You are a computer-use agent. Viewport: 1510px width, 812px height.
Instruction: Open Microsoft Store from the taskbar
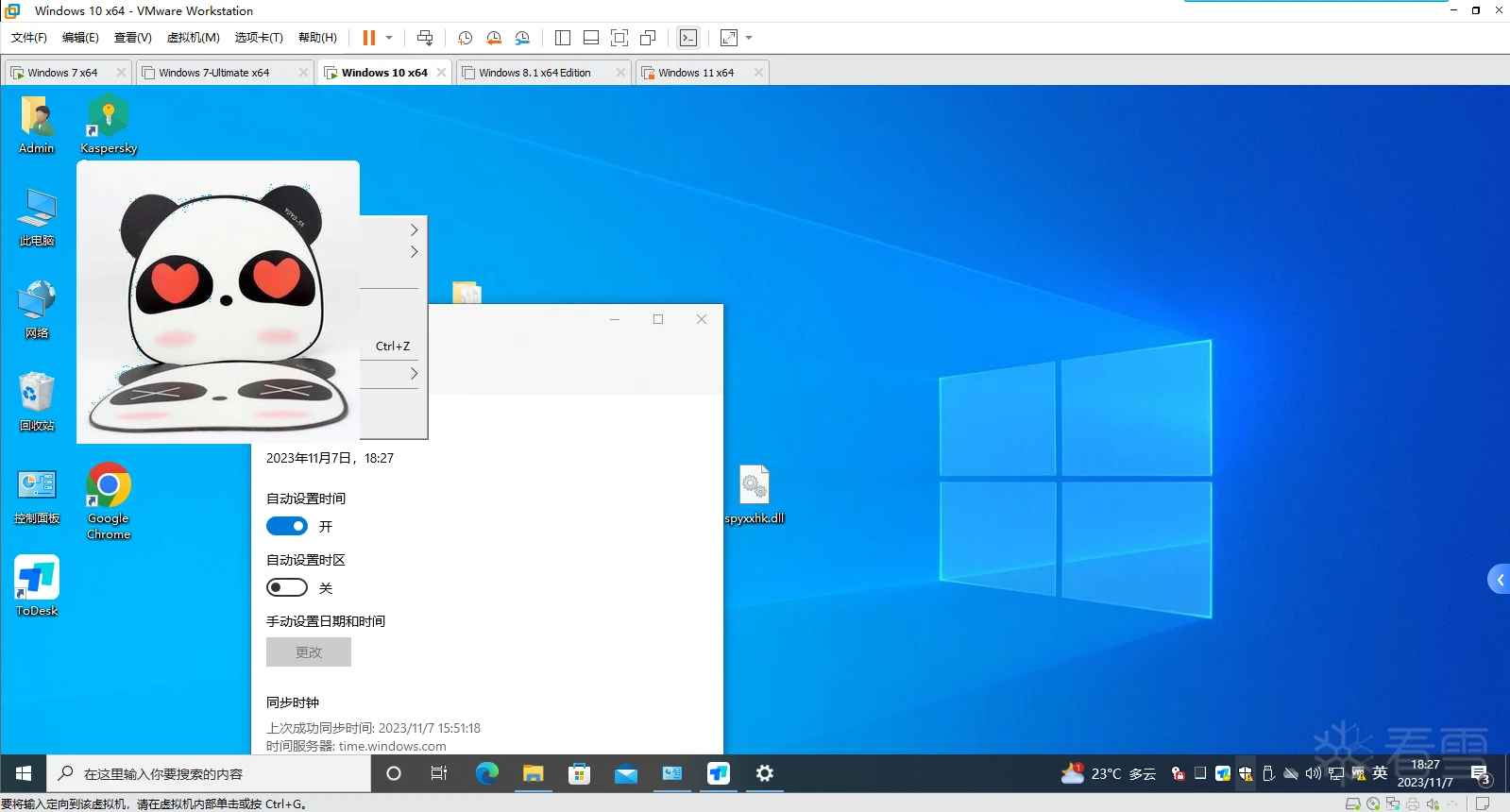[579, 773]
